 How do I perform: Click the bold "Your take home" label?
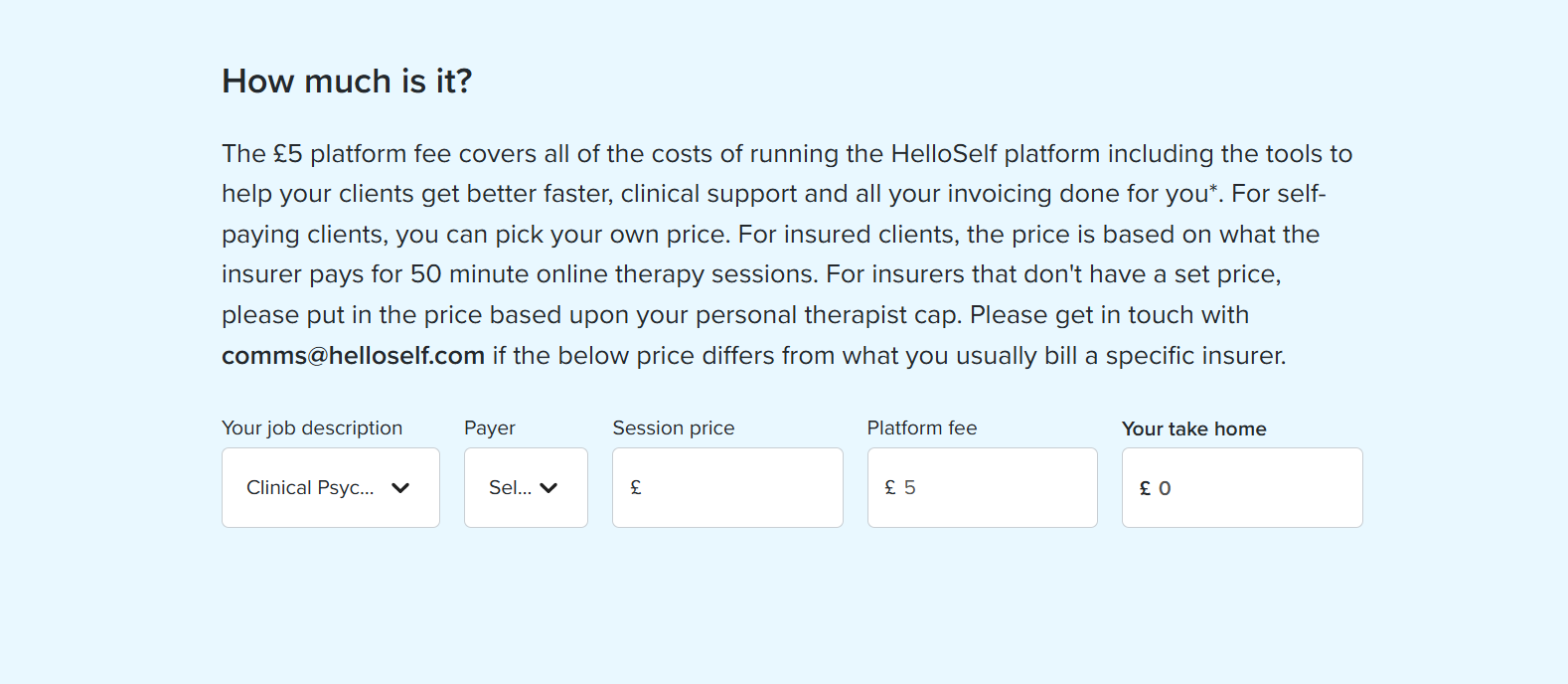(1193, 428)
